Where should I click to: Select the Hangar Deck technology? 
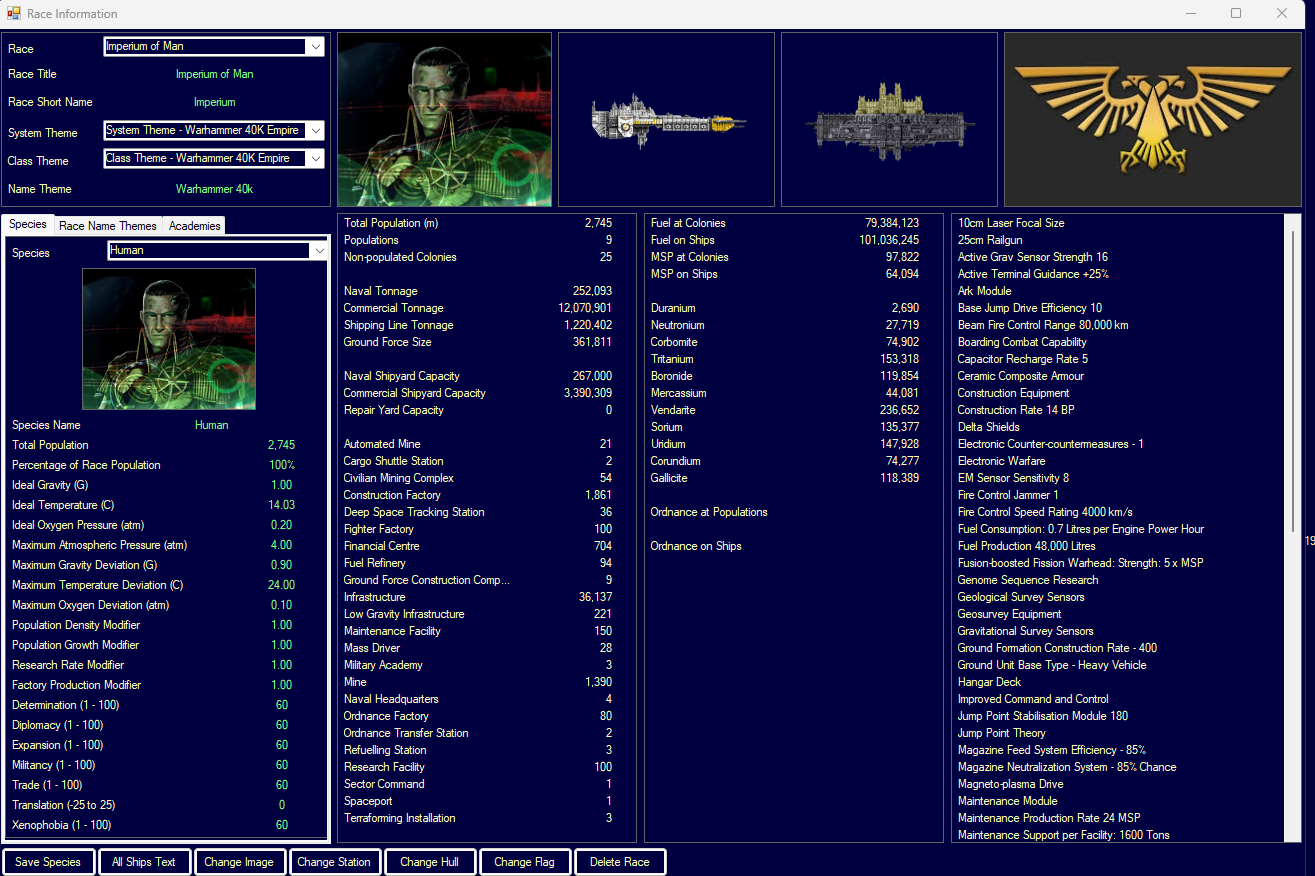(x=989, y=682)
